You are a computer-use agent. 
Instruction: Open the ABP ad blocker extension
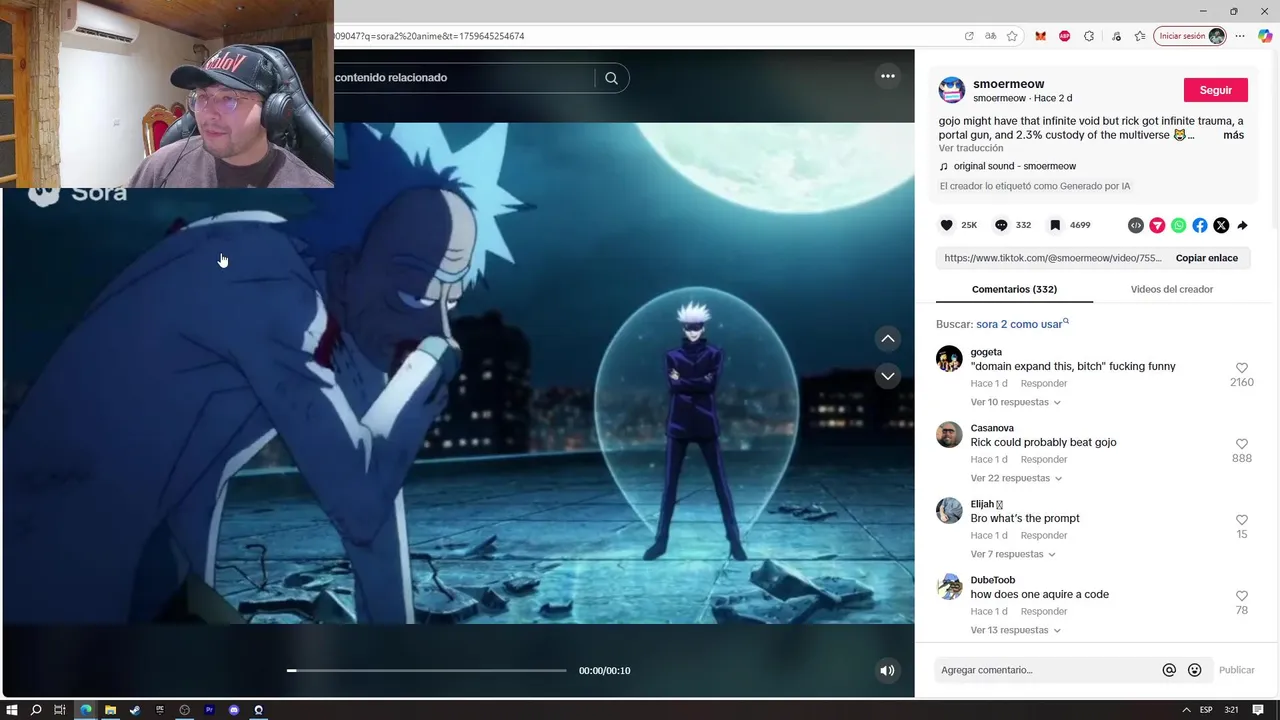(x=1065, y=36)
